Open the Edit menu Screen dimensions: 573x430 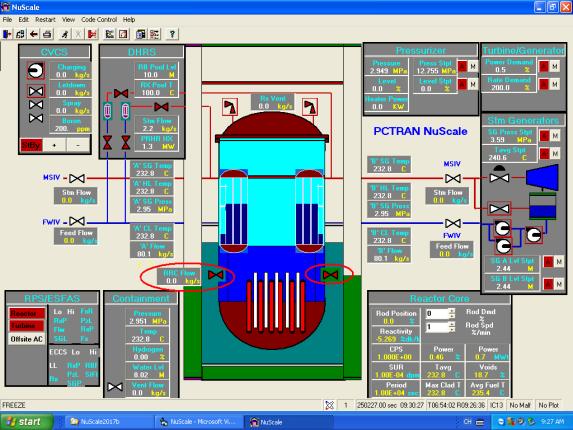[x=23, y=19]
